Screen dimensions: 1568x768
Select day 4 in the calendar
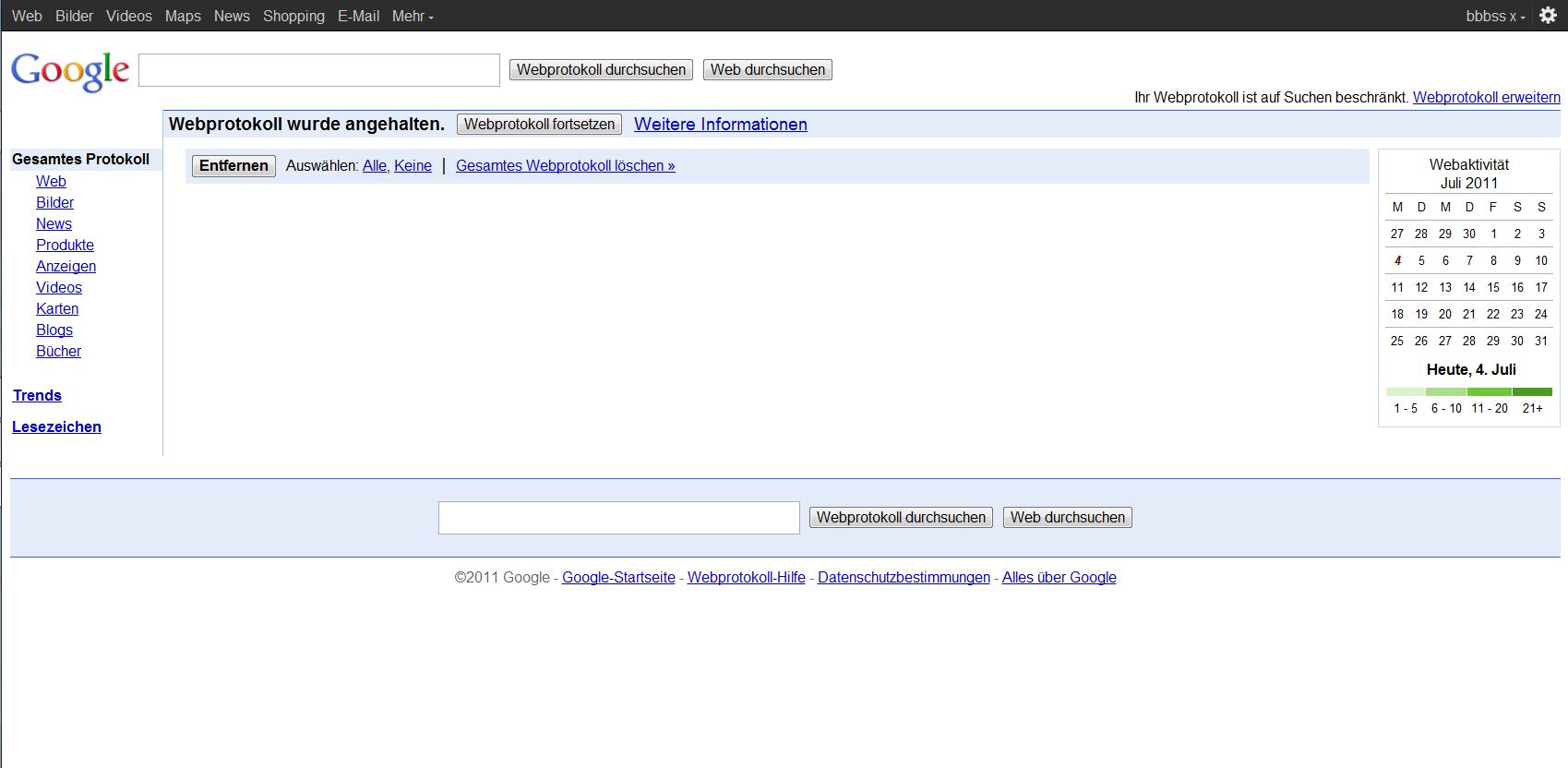[1397, 261]
